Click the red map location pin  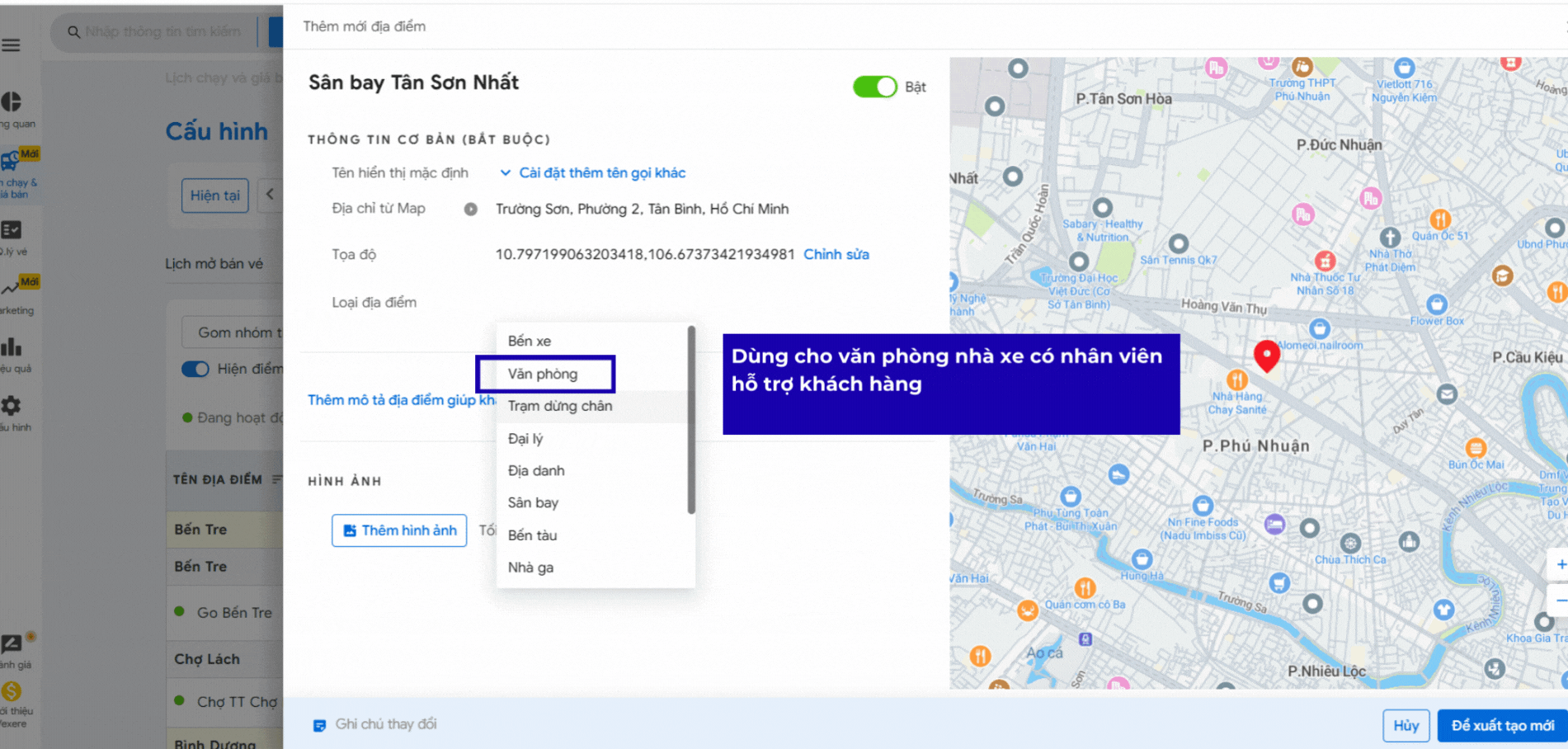point(1266,354)
